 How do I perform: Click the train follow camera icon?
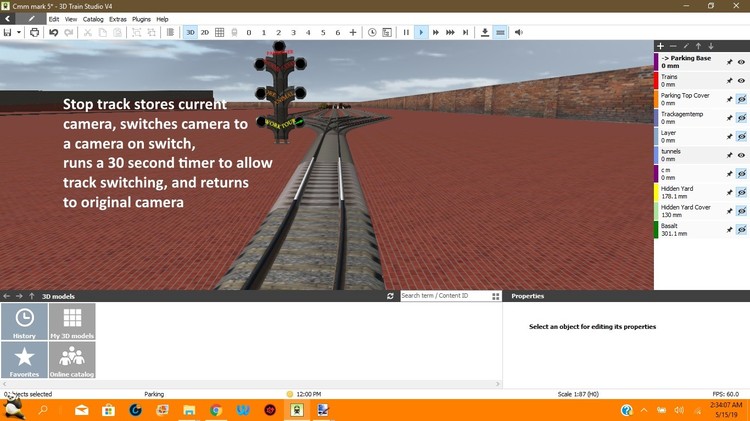tap(234, 33)
